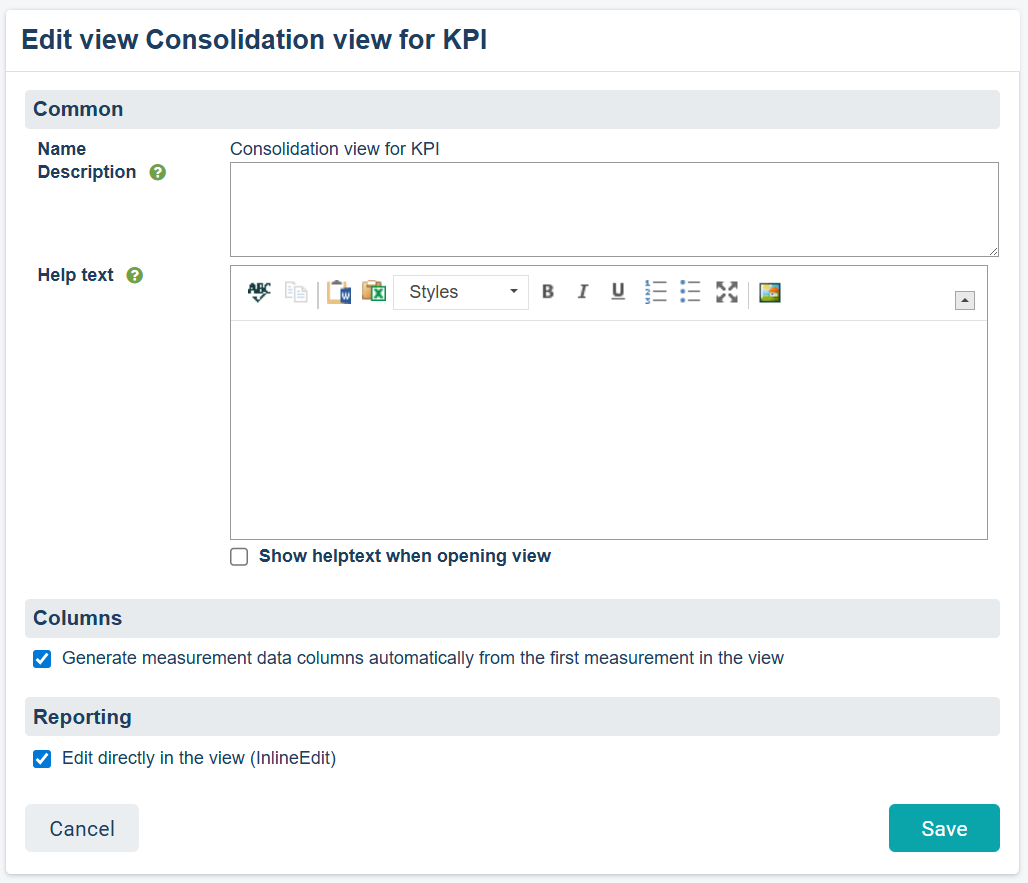Click the Save button
The image size is (1028, 883).
[x=944, y=828]
